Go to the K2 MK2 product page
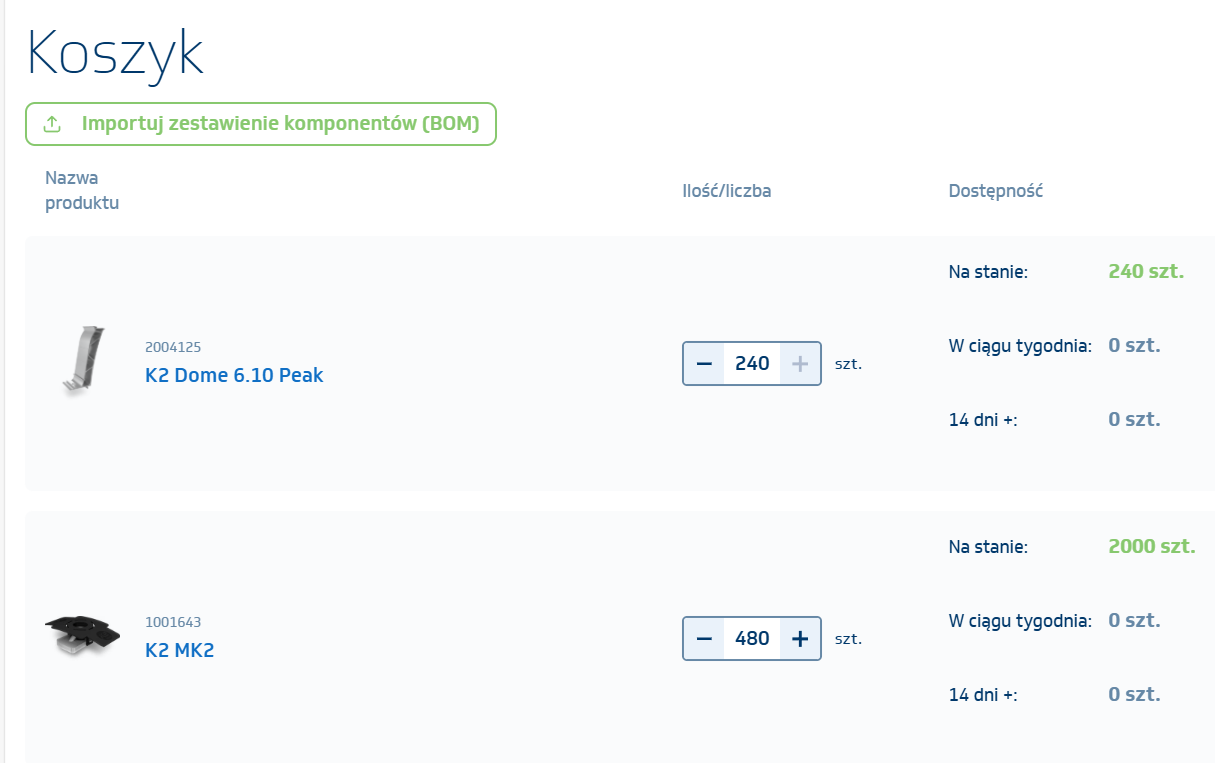The width and height of the screenshot is (1215, 763). (180, 651)
